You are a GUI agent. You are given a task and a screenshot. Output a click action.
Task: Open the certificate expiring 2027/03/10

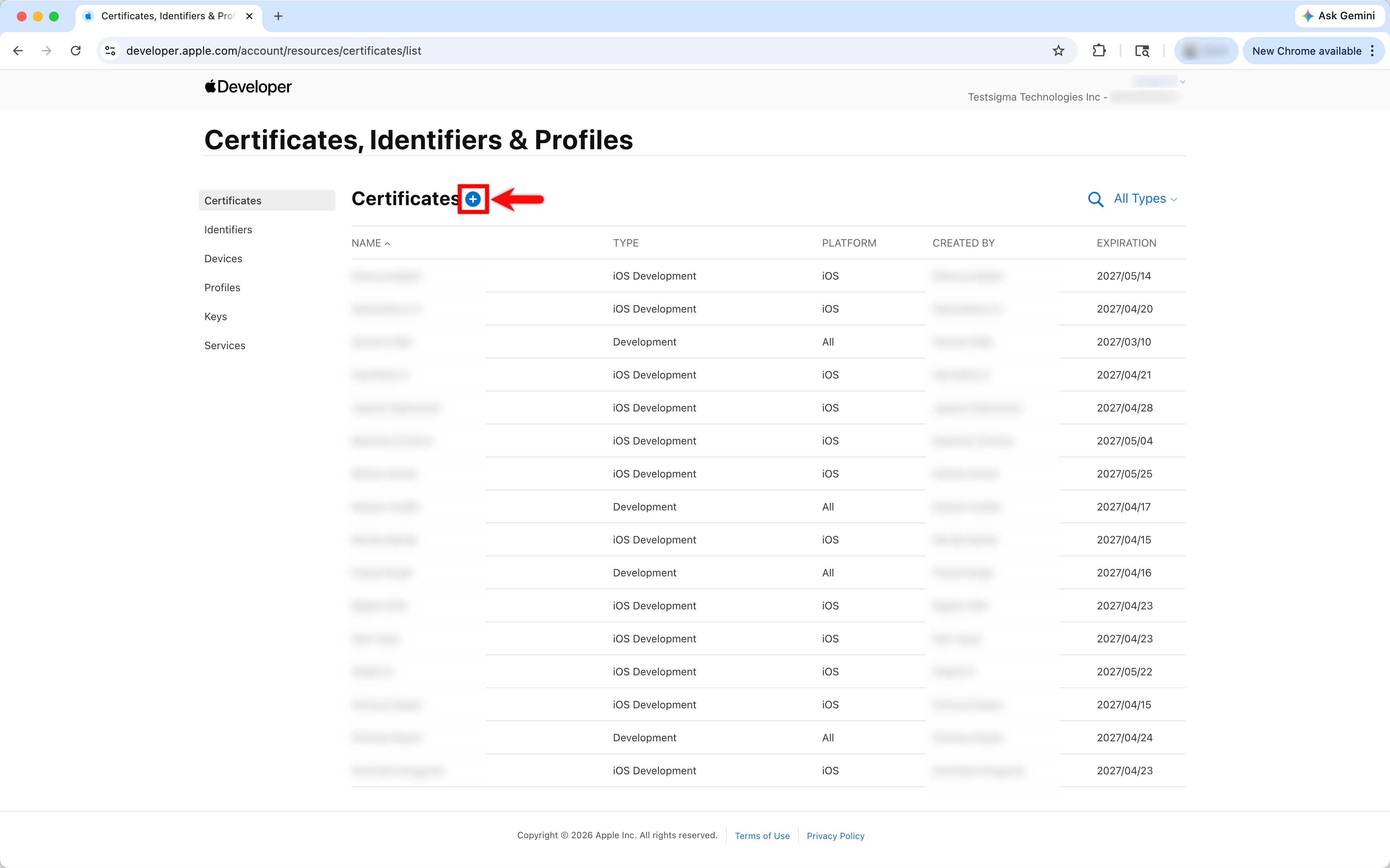[x=768, y=341]
